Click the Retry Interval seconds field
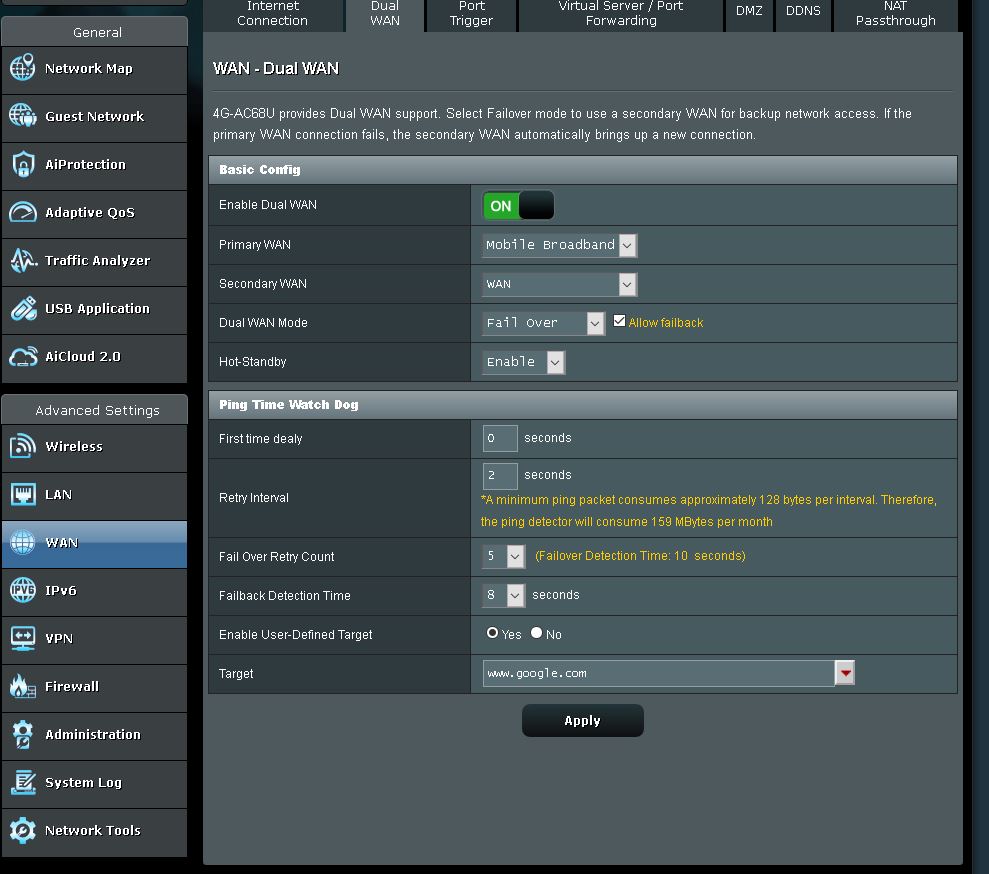This screenshot has width=989, height=874. pos(500,476)
